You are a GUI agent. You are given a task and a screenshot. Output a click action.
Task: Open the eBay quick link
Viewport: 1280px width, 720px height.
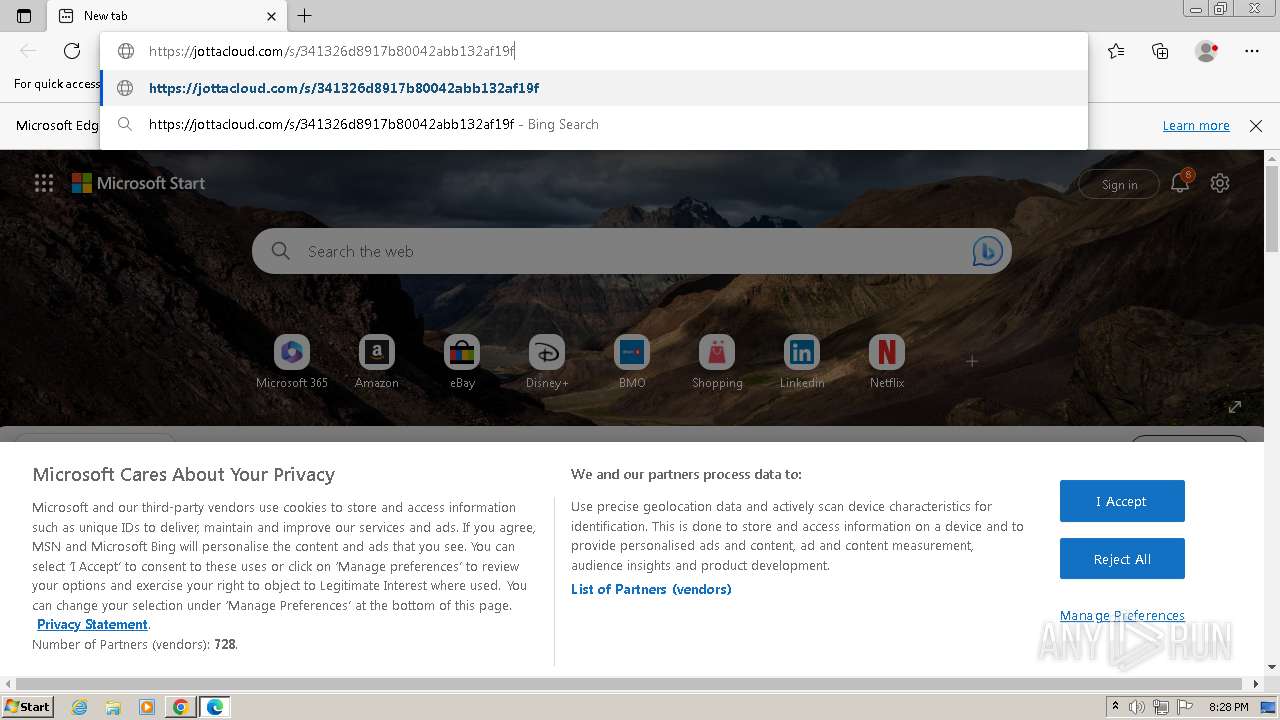pos(462,362)
